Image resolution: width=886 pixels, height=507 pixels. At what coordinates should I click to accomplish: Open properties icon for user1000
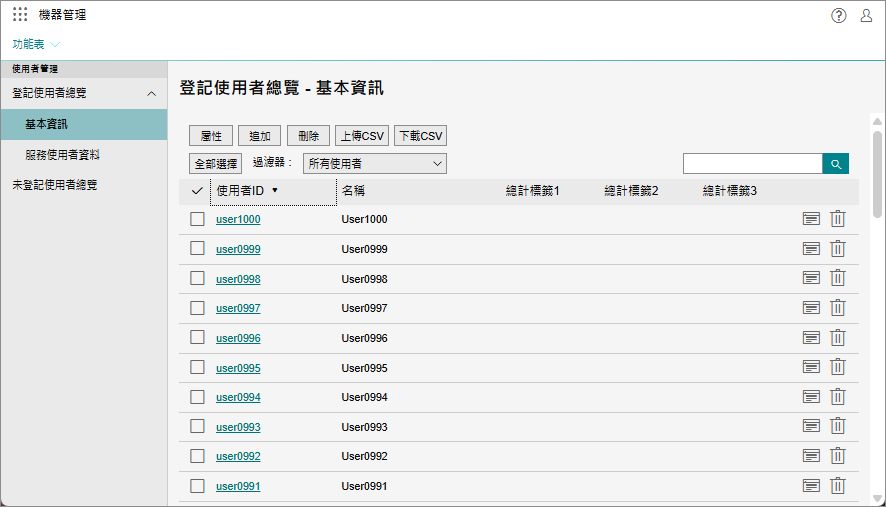pos(811,219)
